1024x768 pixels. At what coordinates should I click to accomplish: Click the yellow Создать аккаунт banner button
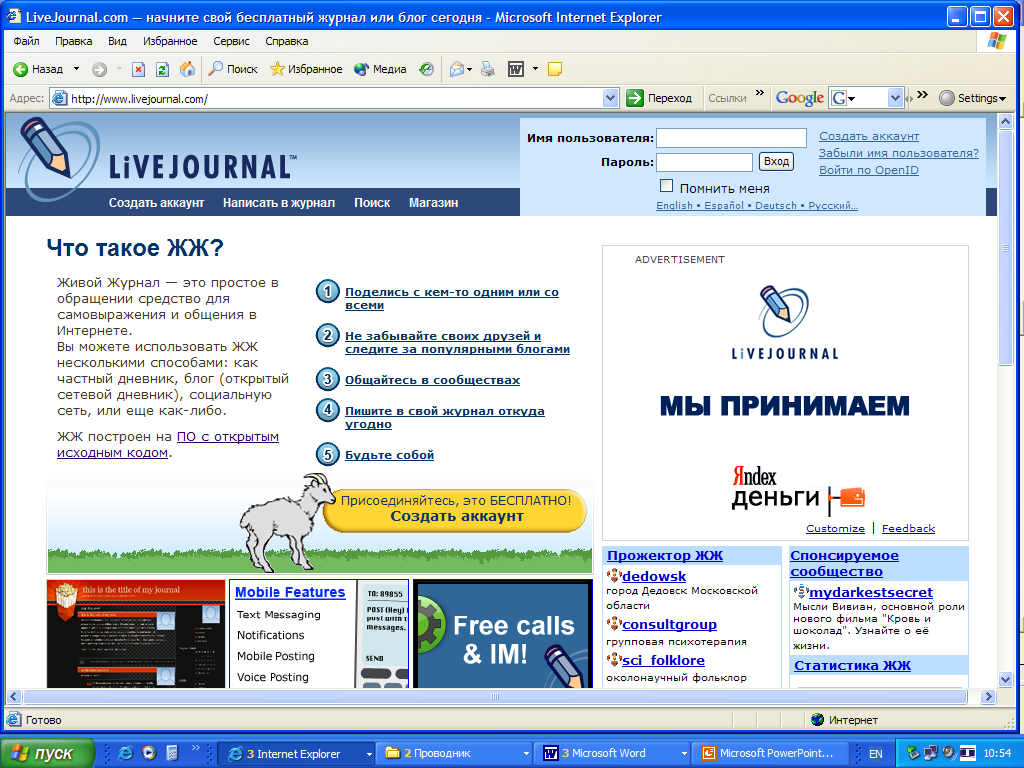click(x=456, y=509)
